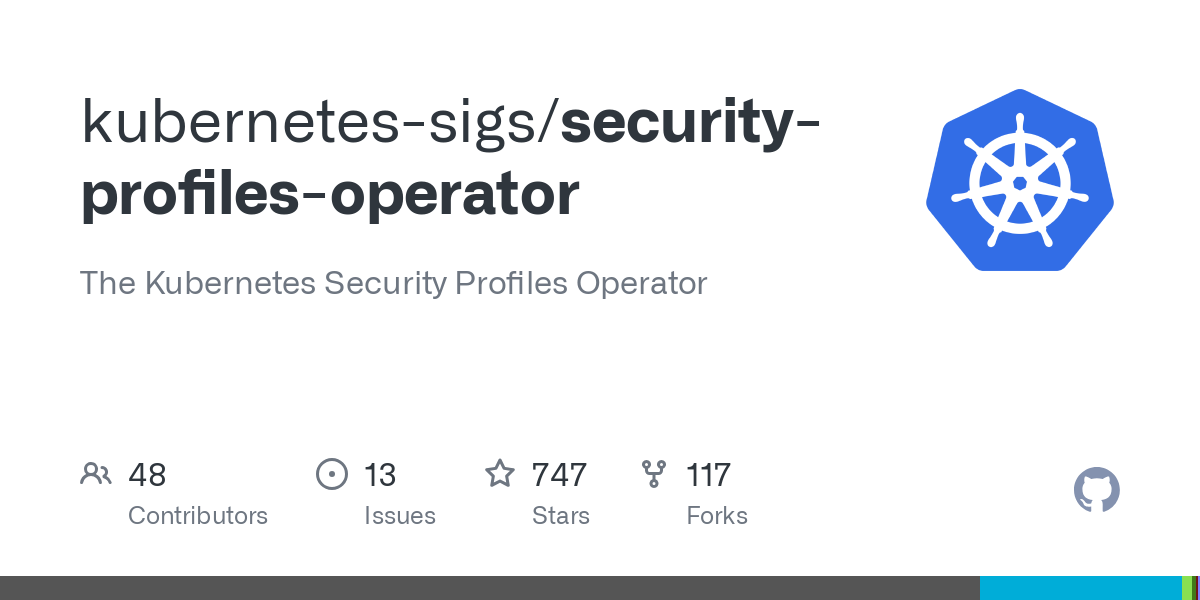Click the light green language bar segment
The width and height of the screenshot is (1200, 600).
tap(1187, 588)
